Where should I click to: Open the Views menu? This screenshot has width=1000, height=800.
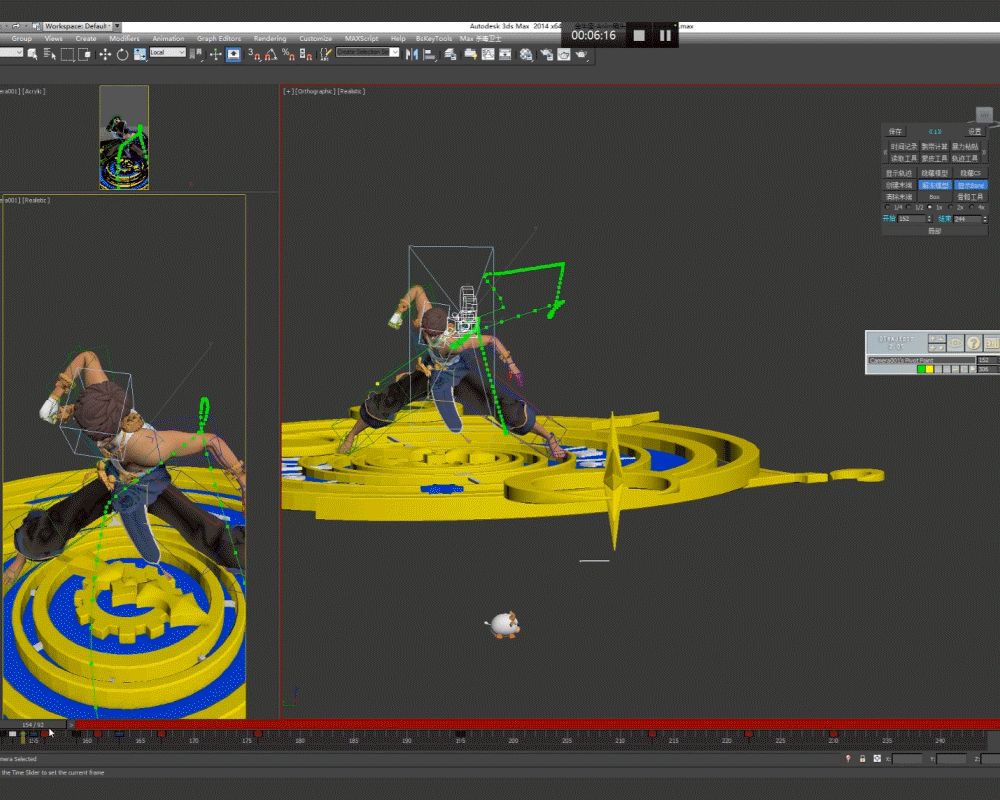[x=54, y=39]
